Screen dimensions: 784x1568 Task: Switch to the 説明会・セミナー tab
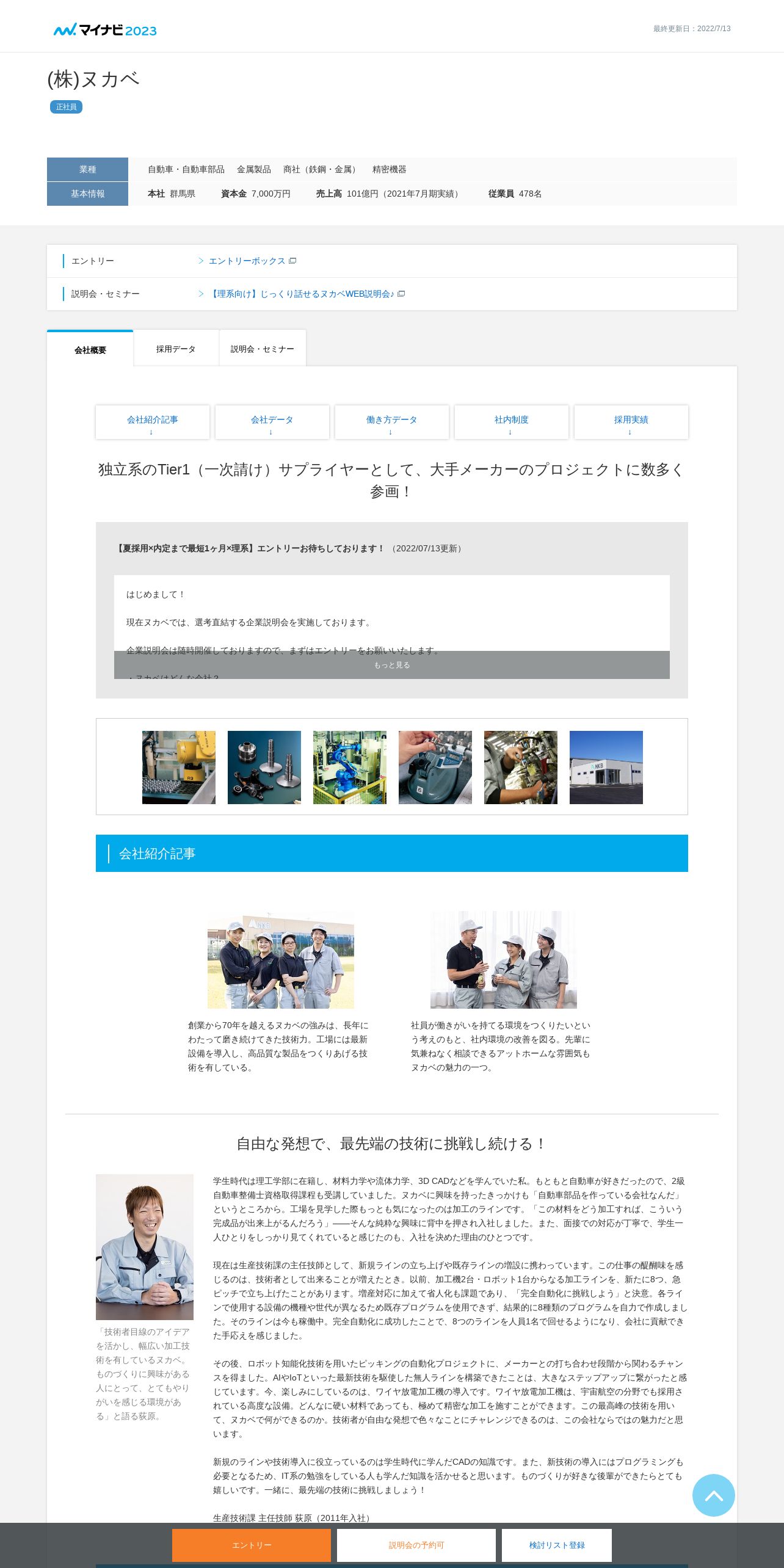click(263, 349)
